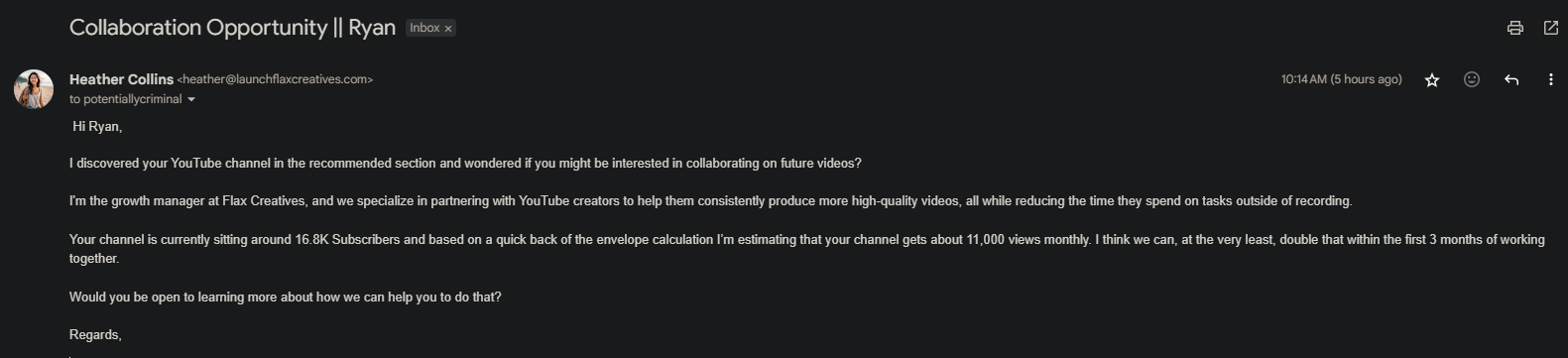The height and width of the screenshot is (358, 1568).
Task: Add an emoji reaction to the email
Action: tap(1472, 79)
